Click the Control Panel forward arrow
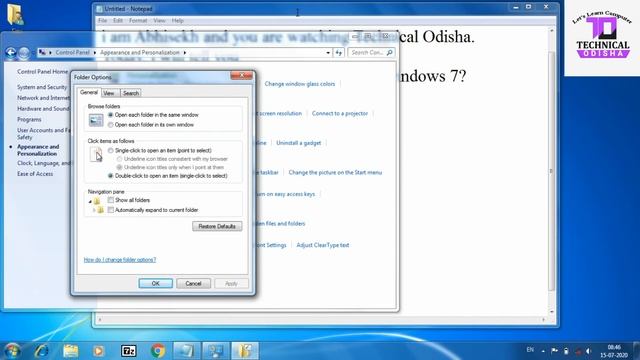 point(24,53)
